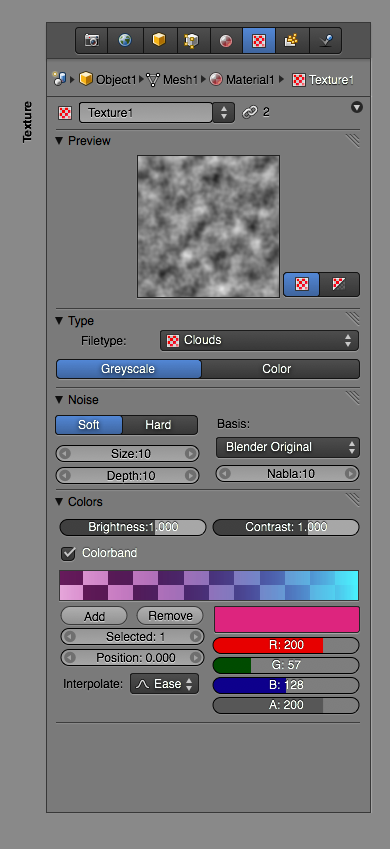Open the Object properties cube tab
390x849 pixels.
click(159, 41)
